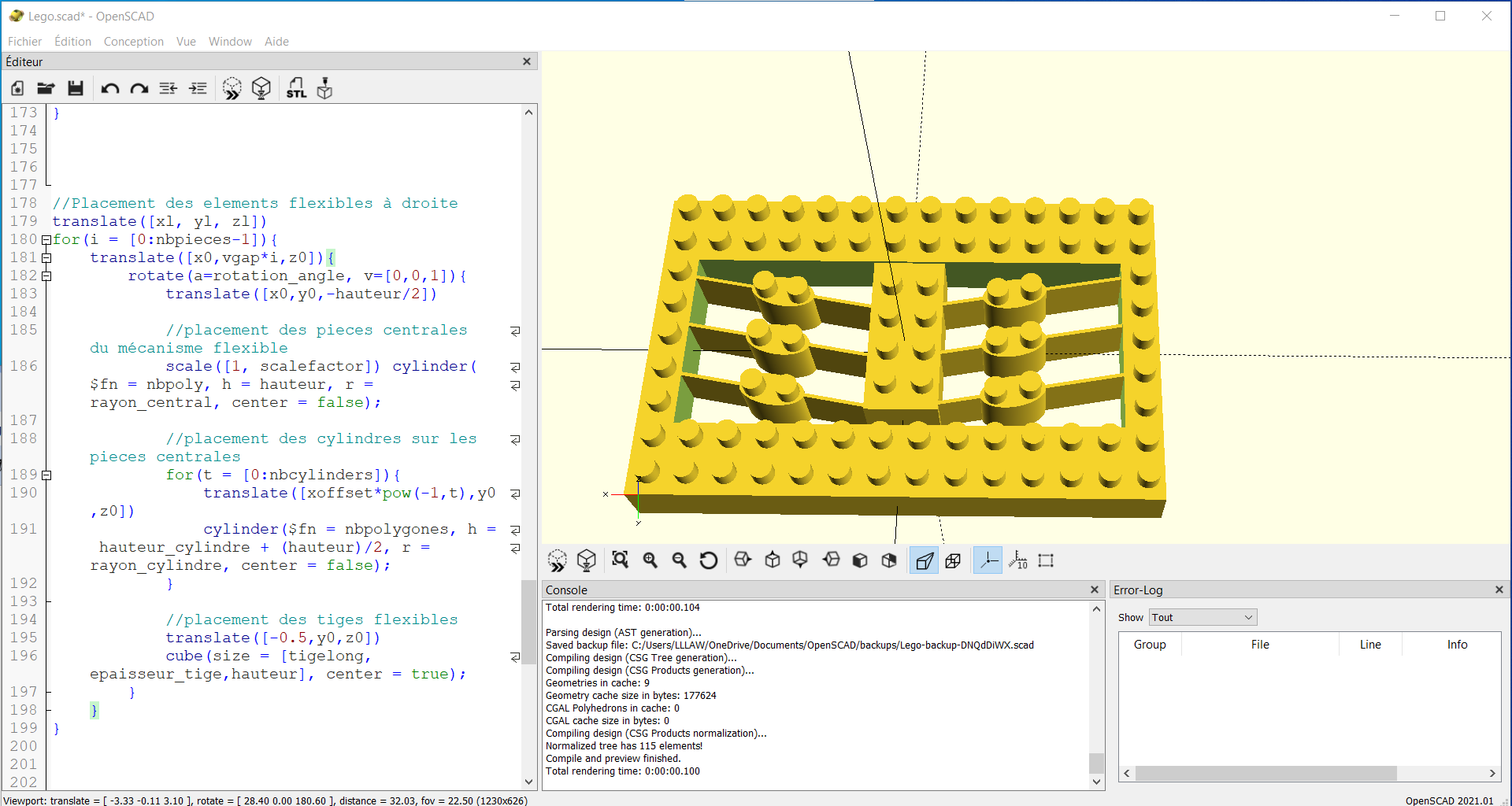Click the Viewport status text in status bar
Viewport: 1512px width, 806px height.
265,800
